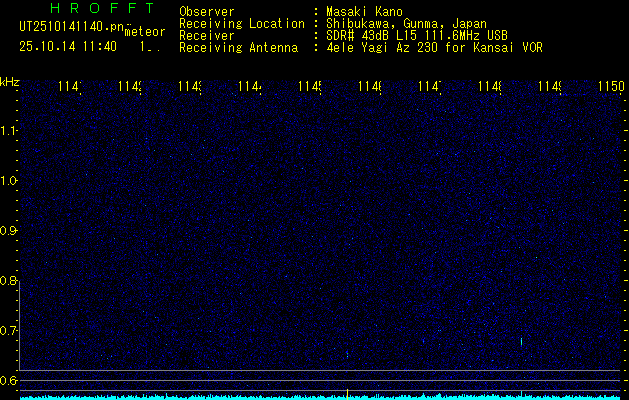
Task: Click the 1148 time marker
Action: click(490, 87)
